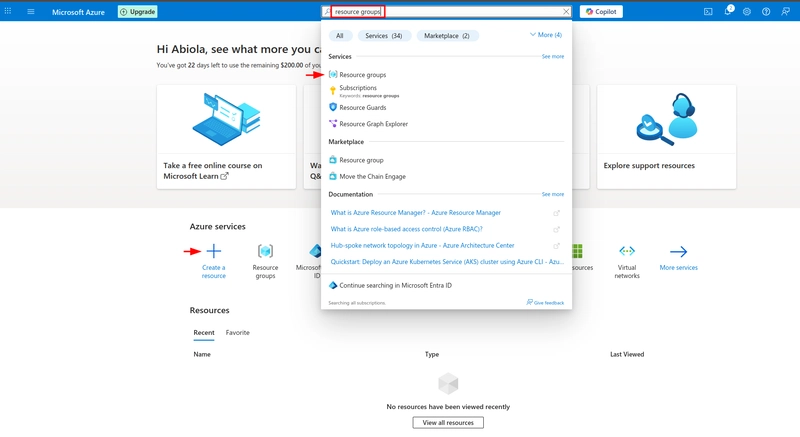
Task: Select the Marketplace (2) filter pill
Action: (447, 36)
